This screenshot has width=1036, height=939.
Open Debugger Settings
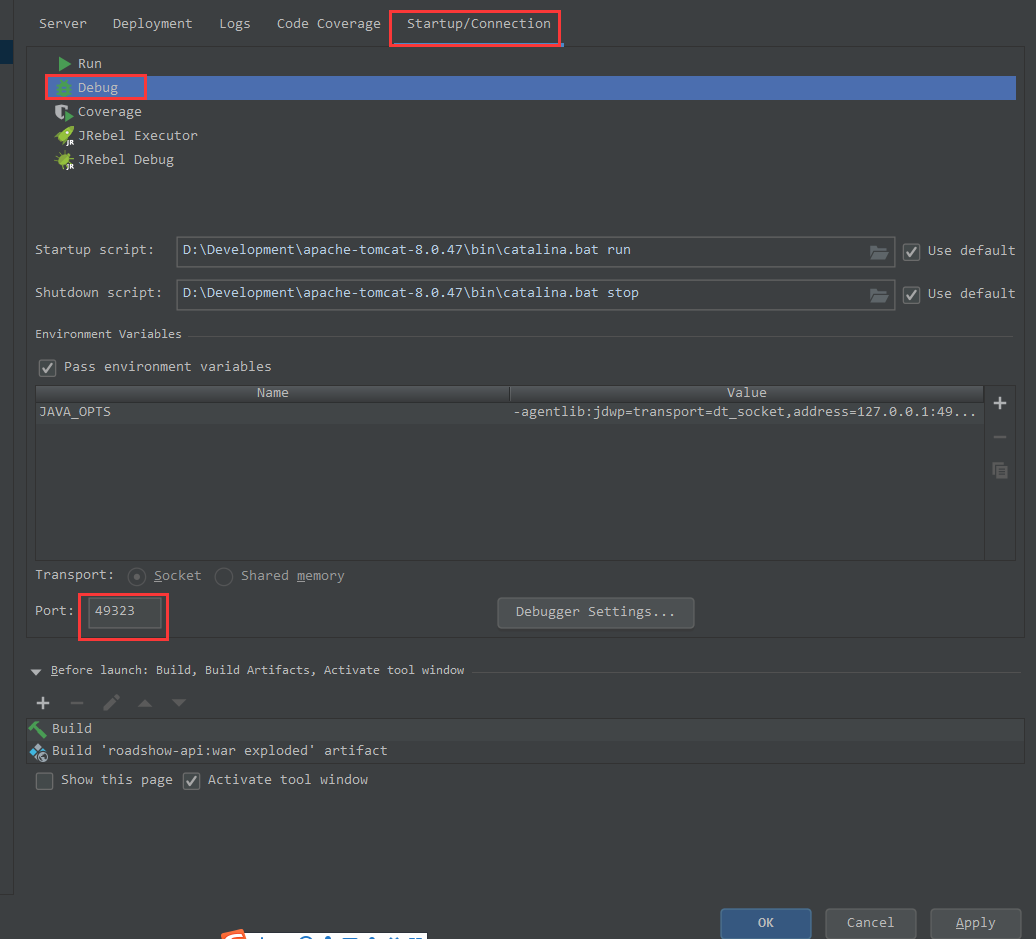point(595,612)
